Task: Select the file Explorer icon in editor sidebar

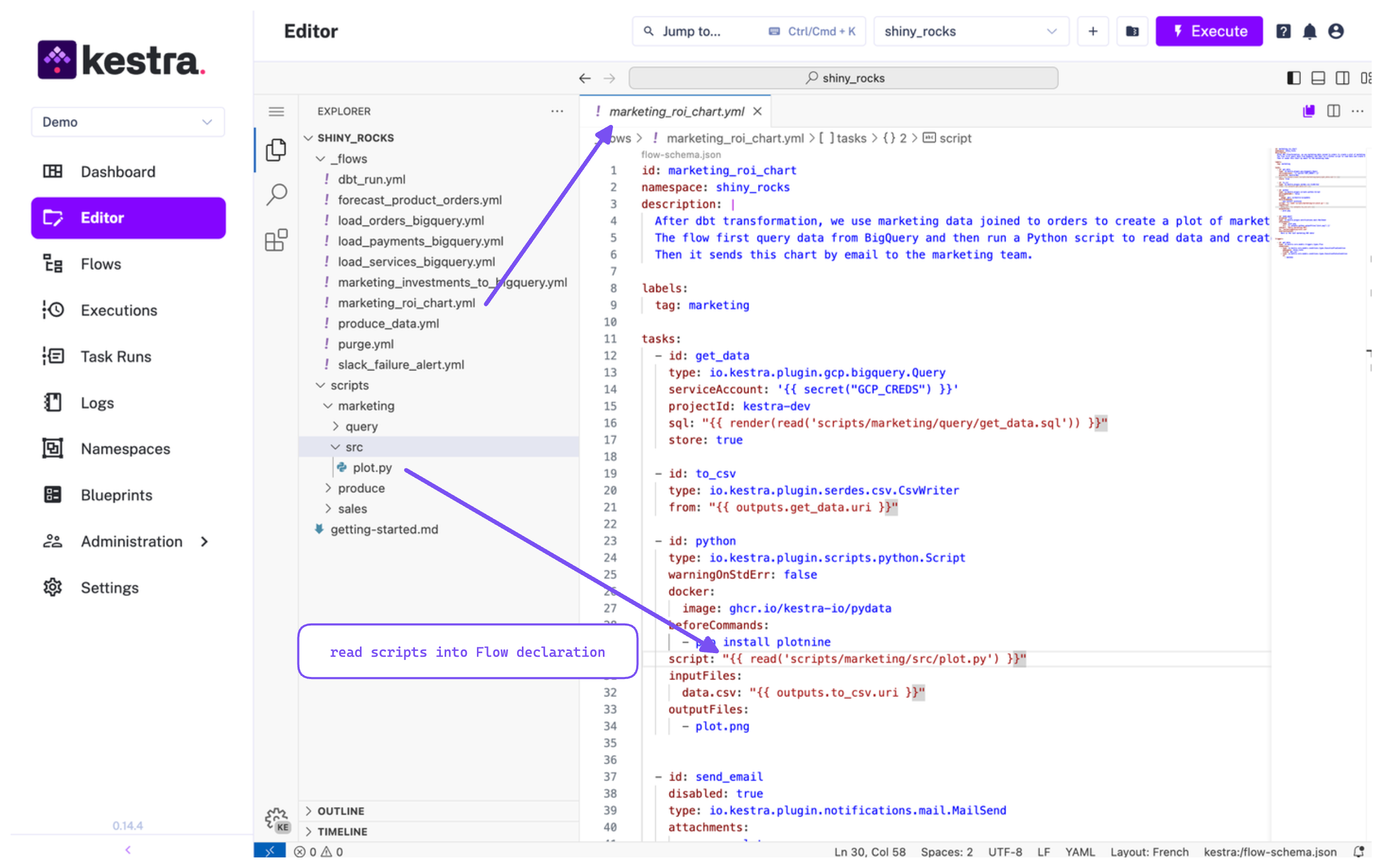Action: [x=276, y=149]
